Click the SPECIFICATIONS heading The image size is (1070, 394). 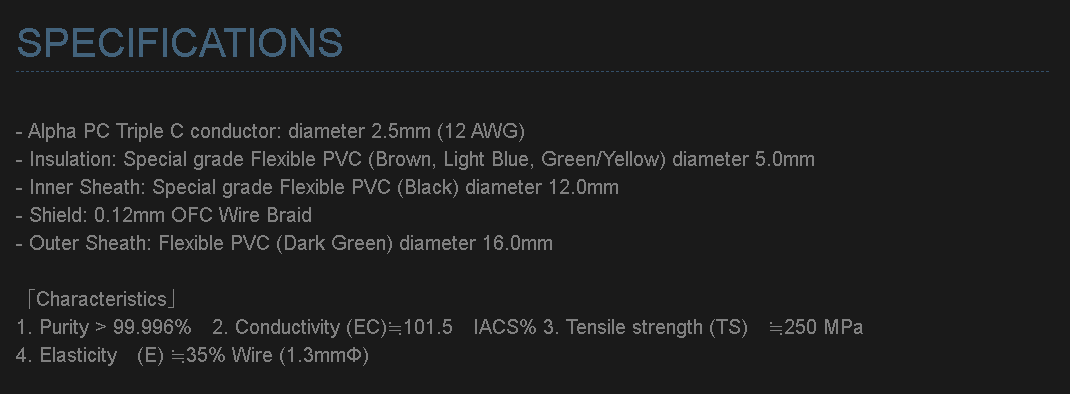[179, 42]
